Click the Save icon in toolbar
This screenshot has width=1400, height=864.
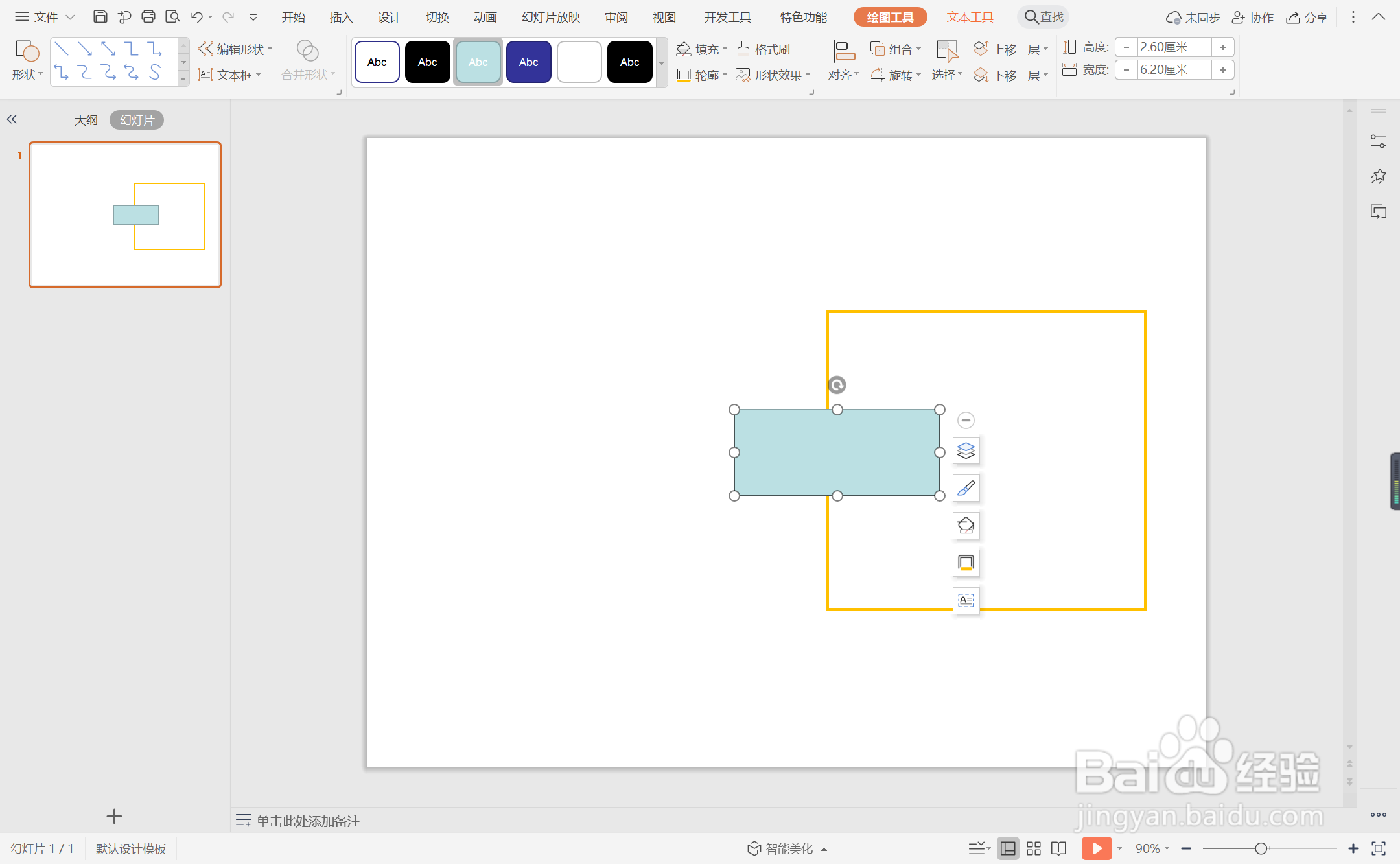[100, 17]
